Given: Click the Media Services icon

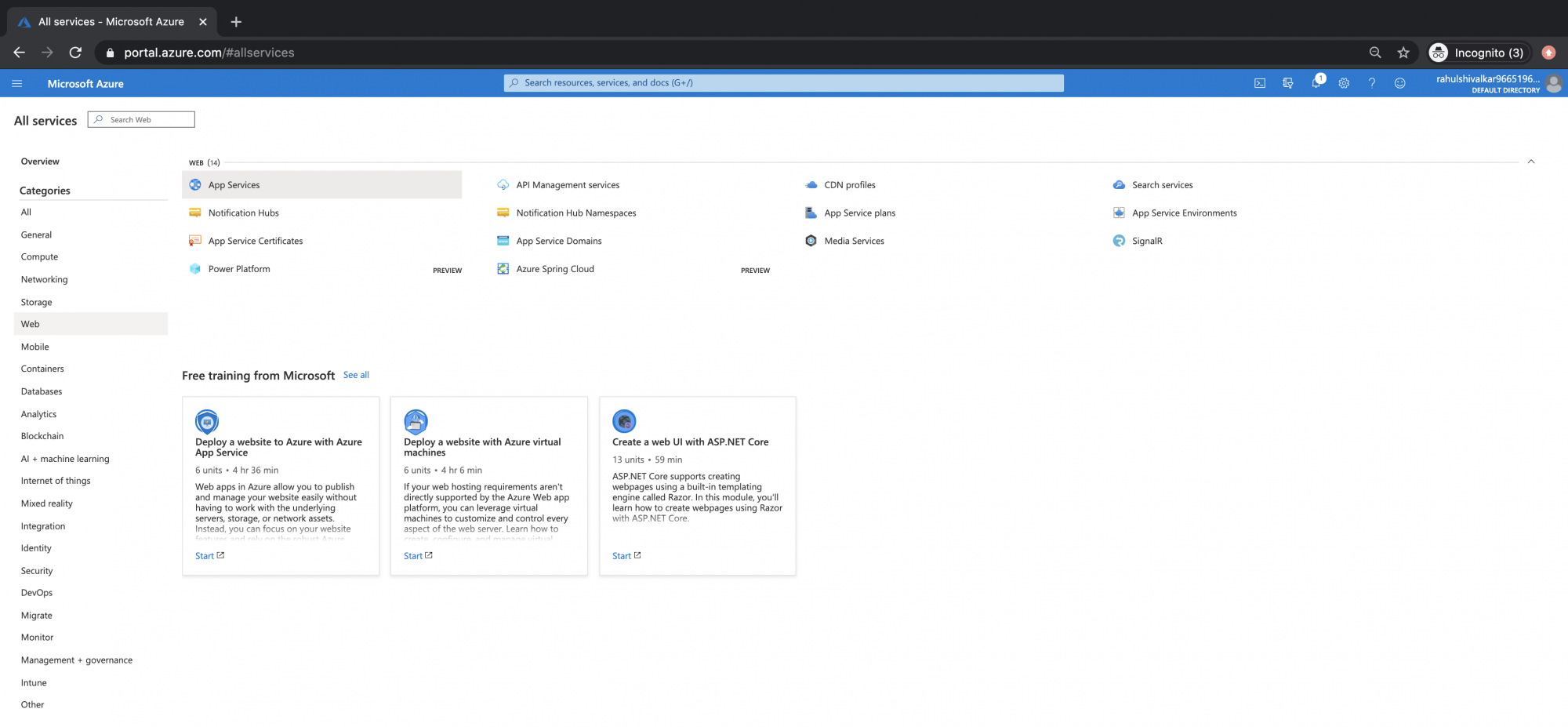Looking at the screenshot, I should coord(811,241).
